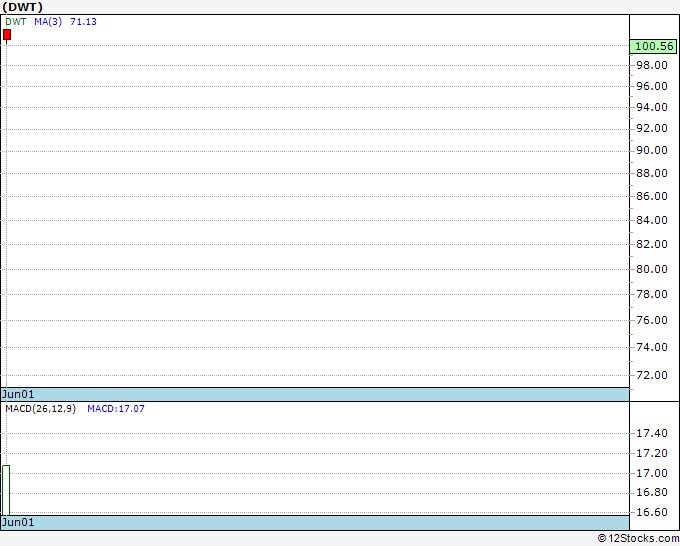This screenshot has width=680, height=546.
Task: Click the 86.00 price axis label
Action: click(x=652, y=196)
